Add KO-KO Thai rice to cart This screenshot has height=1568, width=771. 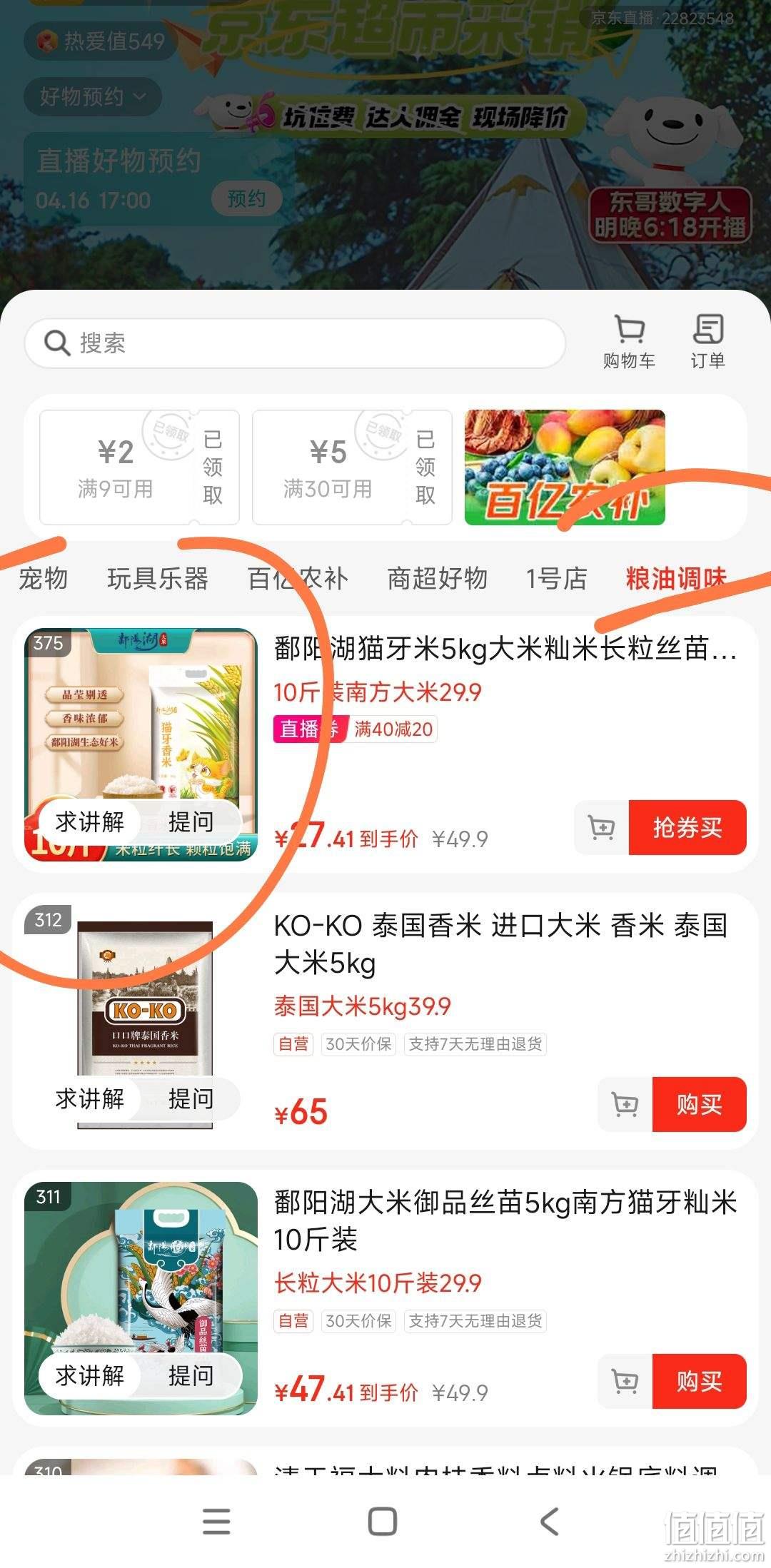pyautogui.click(x=625, y=1105)
